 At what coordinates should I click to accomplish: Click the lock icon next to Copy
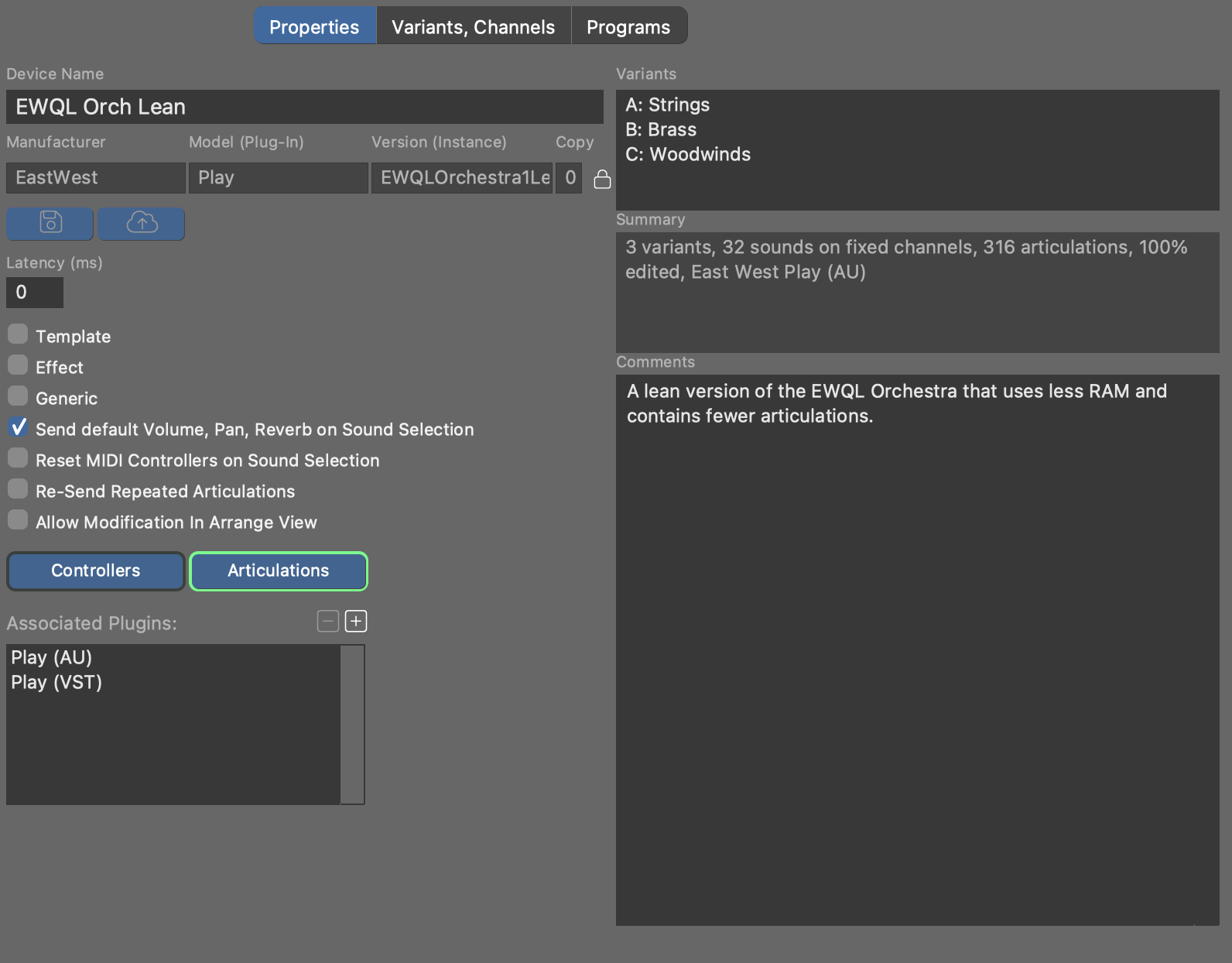click(x=602, y=180)
